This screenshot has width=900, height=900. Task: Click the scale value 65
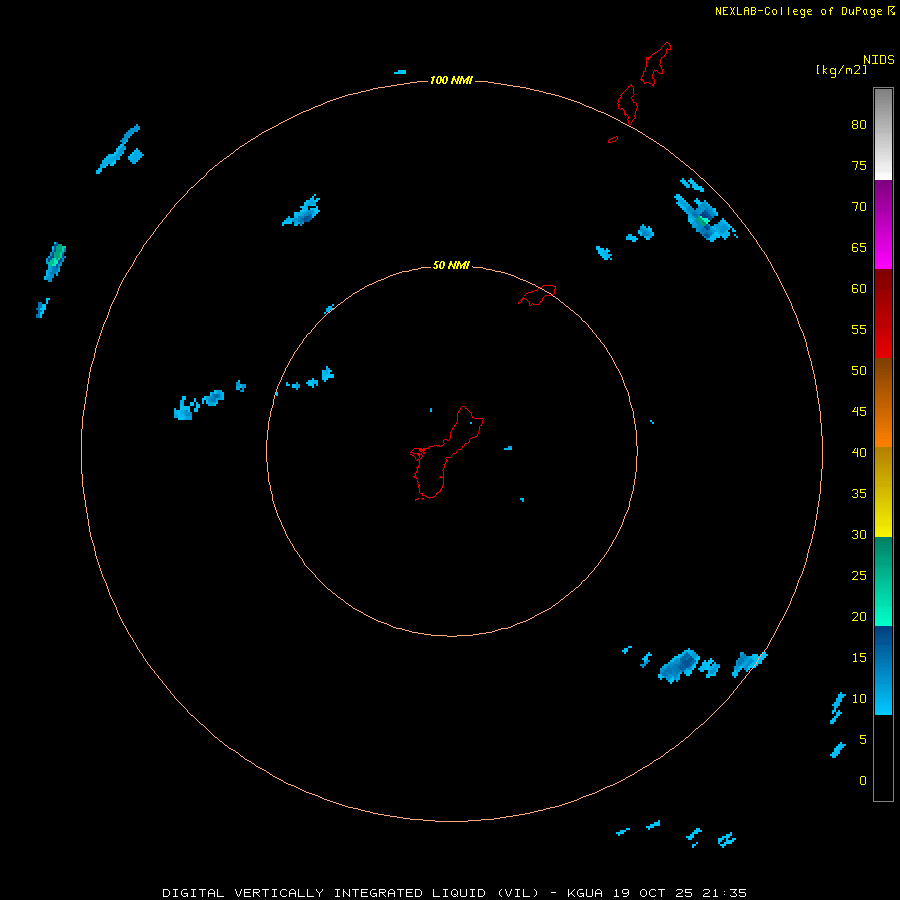(x=859, y=247)
